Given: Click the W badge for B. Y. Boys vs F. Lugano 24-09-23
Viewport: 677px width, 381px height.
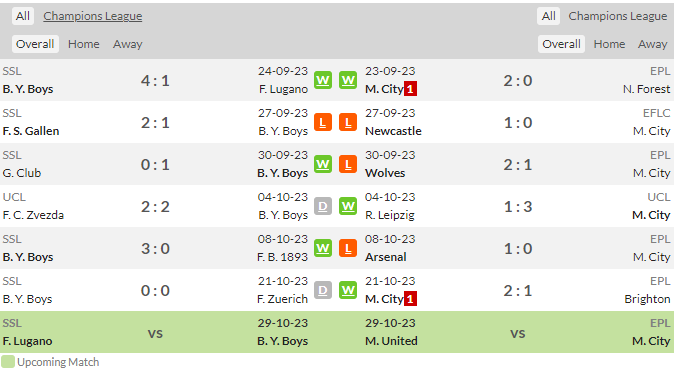Looking at the screenshot, I should click(x=323, y=80).
